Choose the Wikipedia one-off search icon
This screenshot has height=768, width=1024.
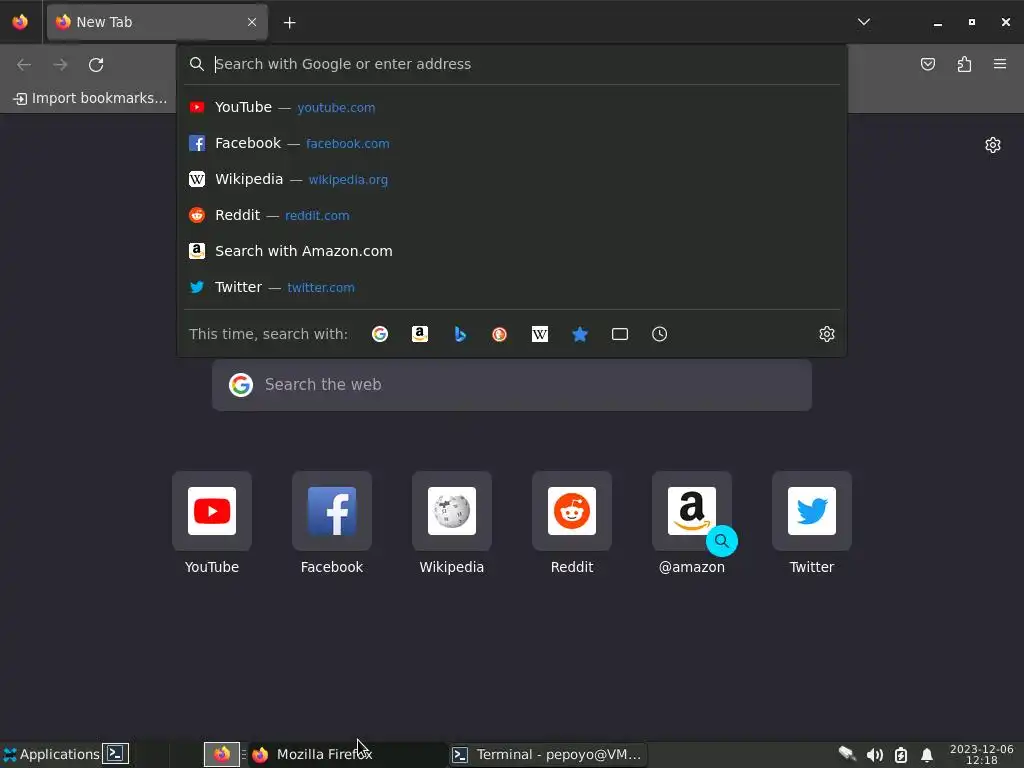pos(539,334)
